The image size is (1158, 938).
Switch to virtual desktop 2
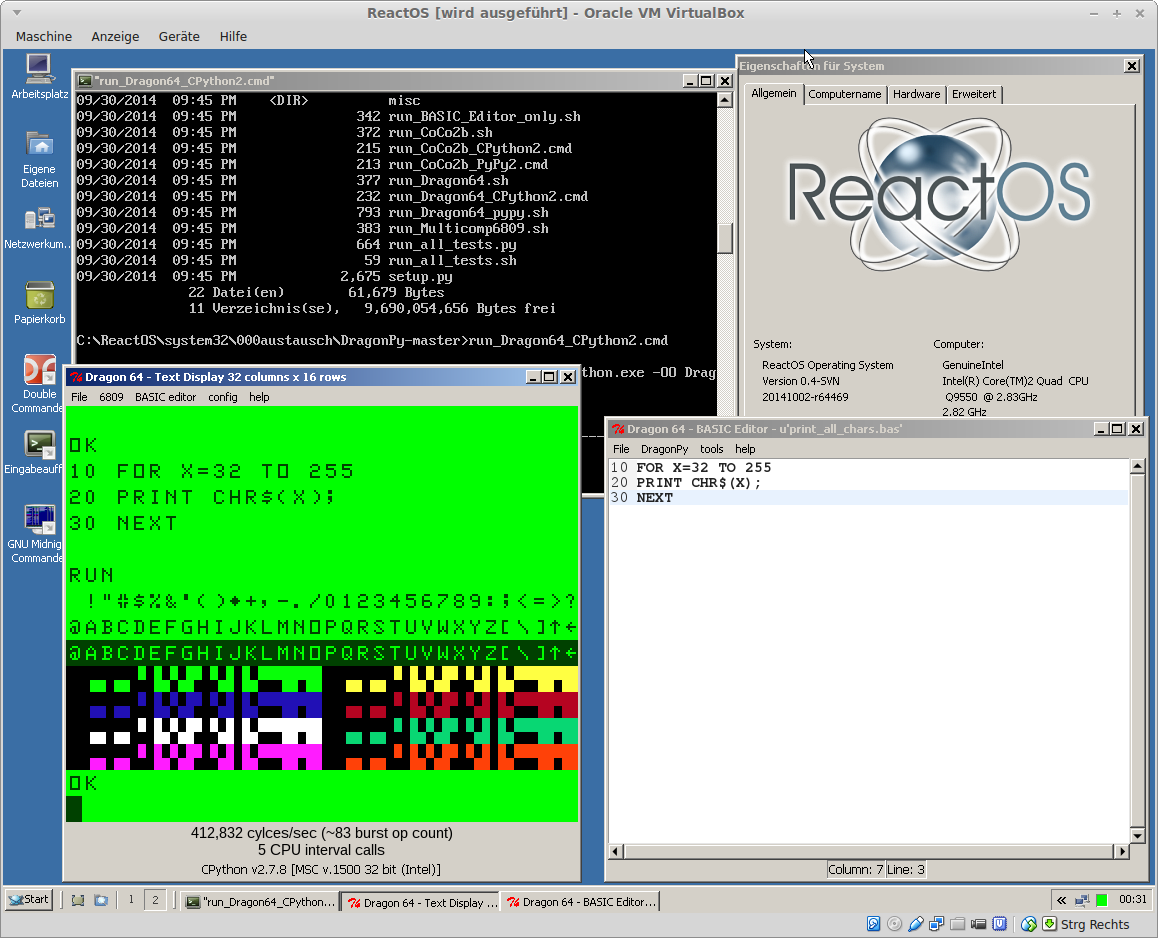click(x=155, y=900)
